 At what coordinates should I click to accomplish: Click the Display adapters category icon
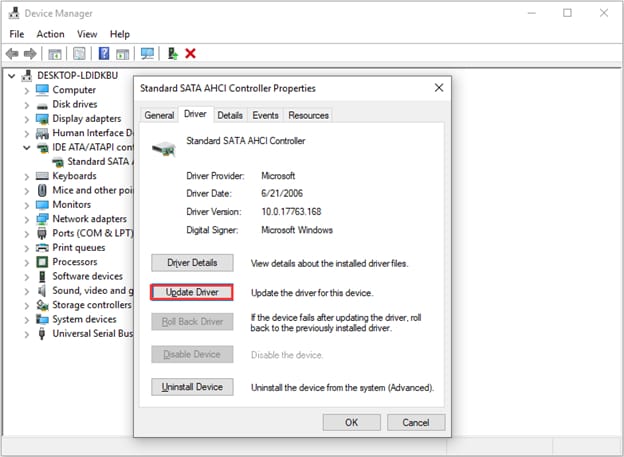tap(42, 119)
